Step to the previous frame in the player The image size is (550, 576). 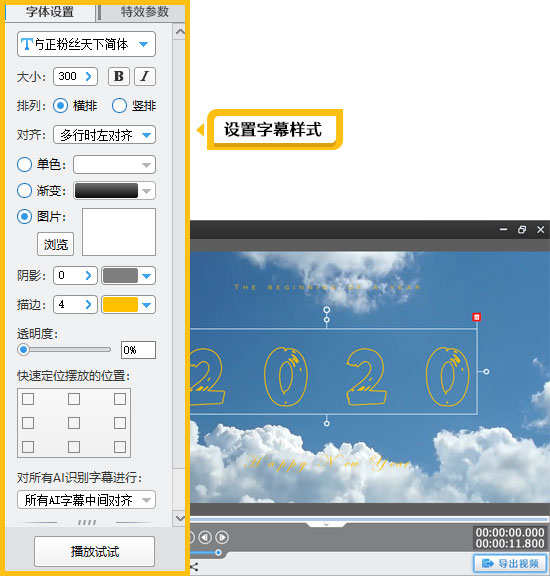[x=205, y=537]
